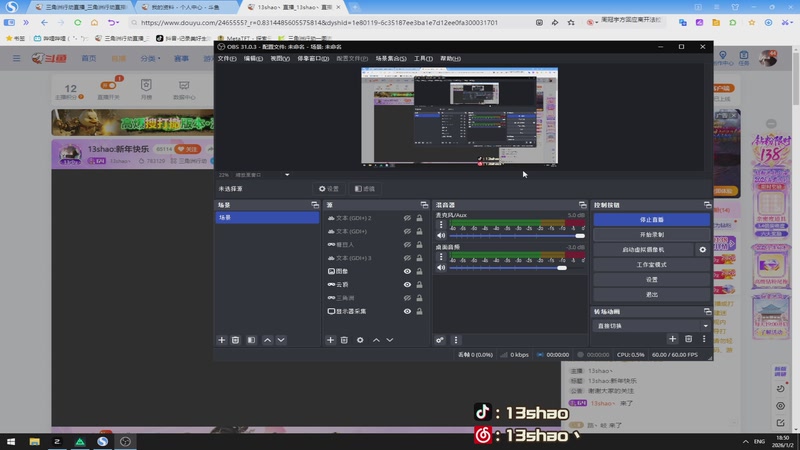The image size is (800, 450).
Task: Open source properties gear icon
Action: [x=360, y=340]
